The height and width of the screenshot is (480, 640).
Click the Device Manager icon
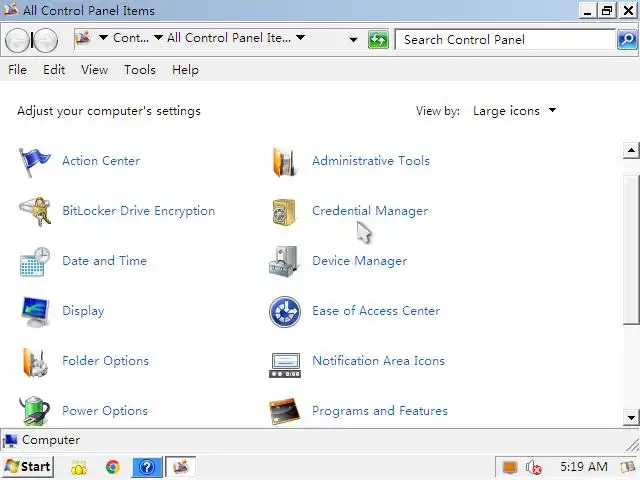pos(284,262)
